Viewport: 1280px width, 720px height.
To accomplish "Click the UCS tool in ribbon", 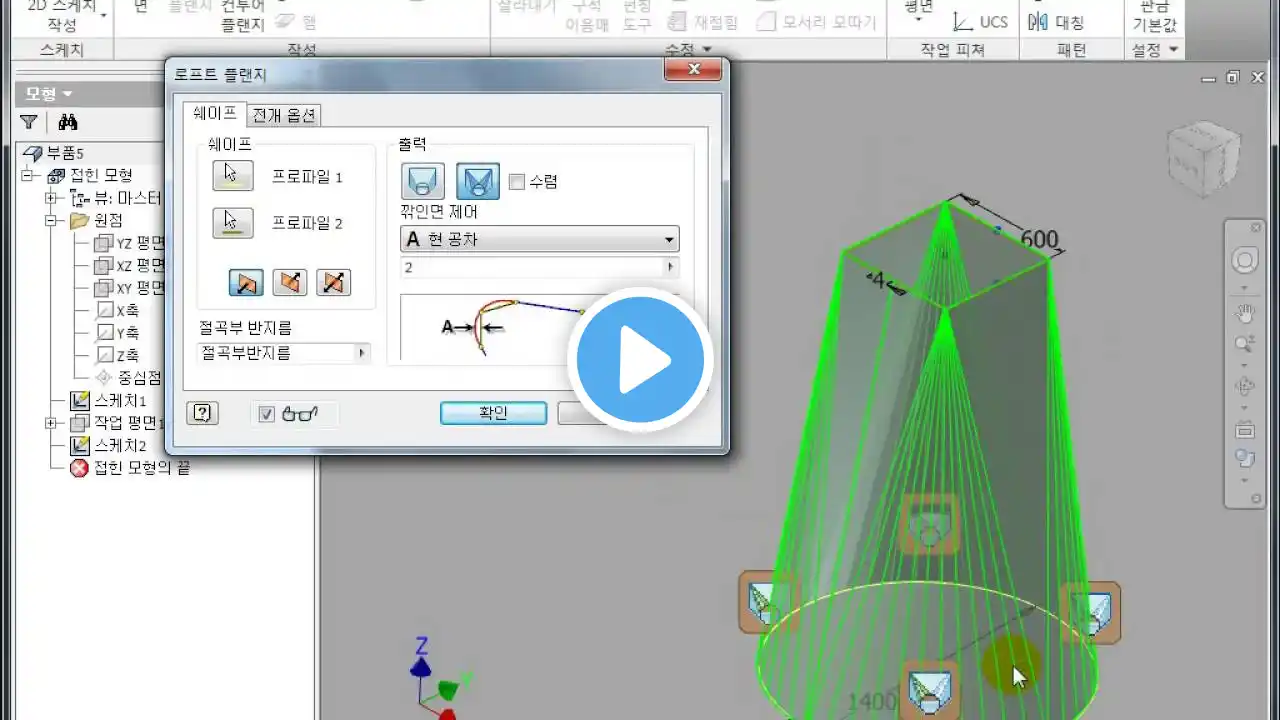I will (x=980, y=22).
